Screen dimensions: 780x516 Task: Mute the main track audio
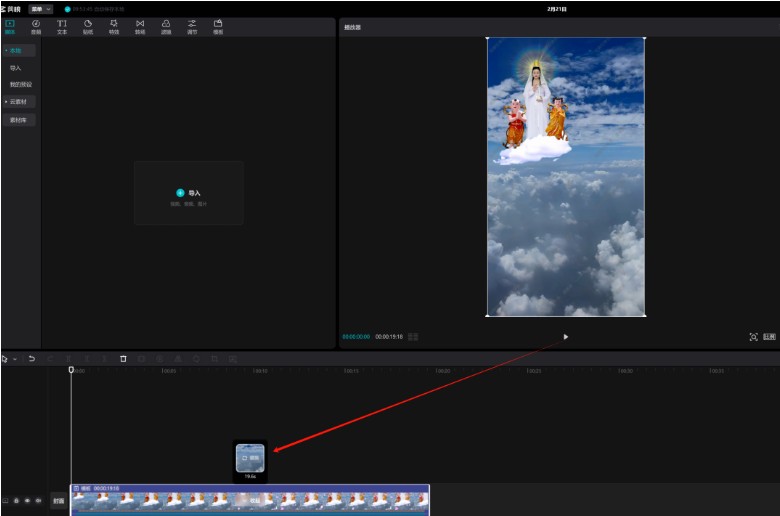point(38,500)
